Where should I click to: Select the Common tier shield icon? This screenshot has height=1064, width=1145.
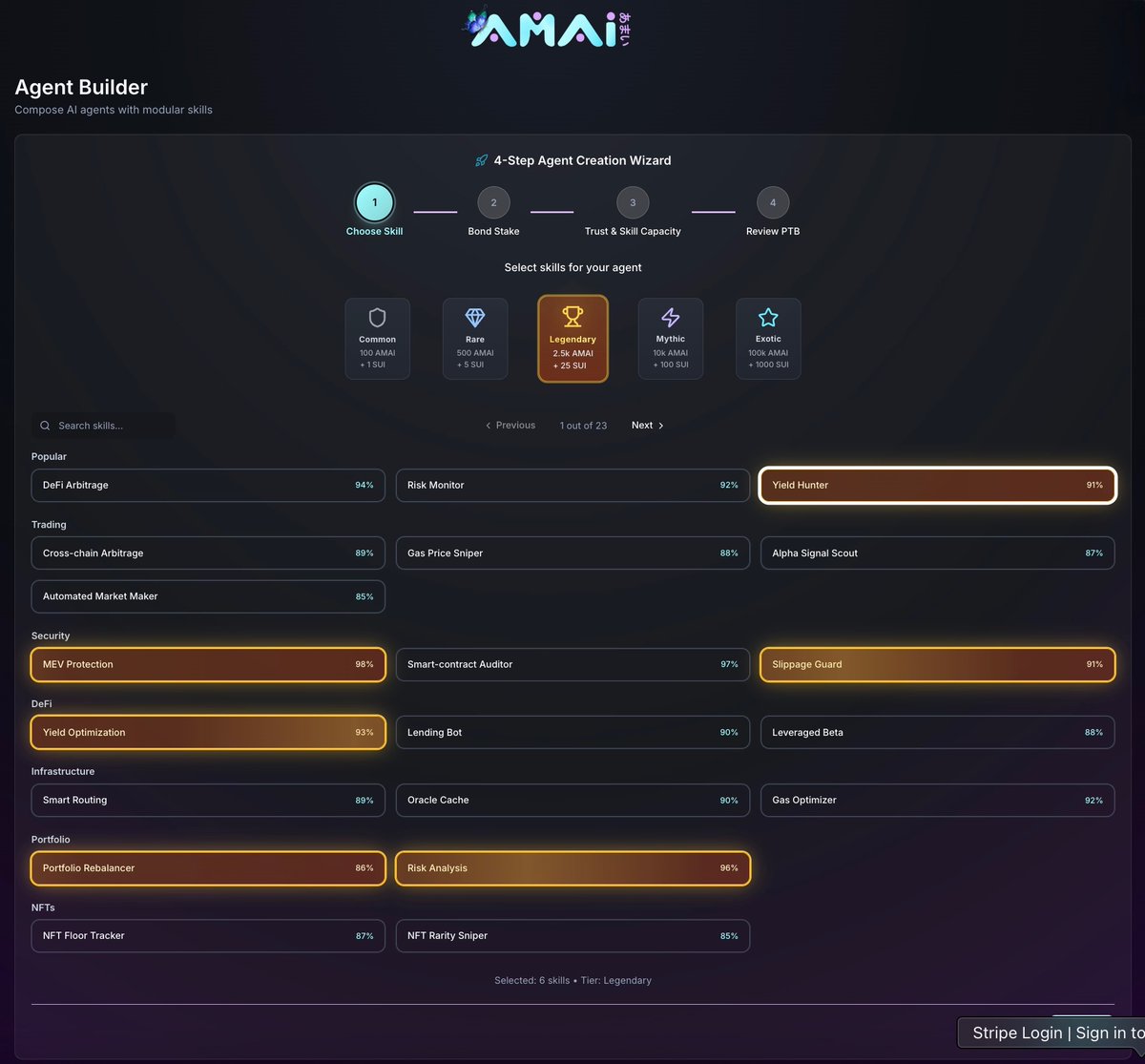pos(377,318)
